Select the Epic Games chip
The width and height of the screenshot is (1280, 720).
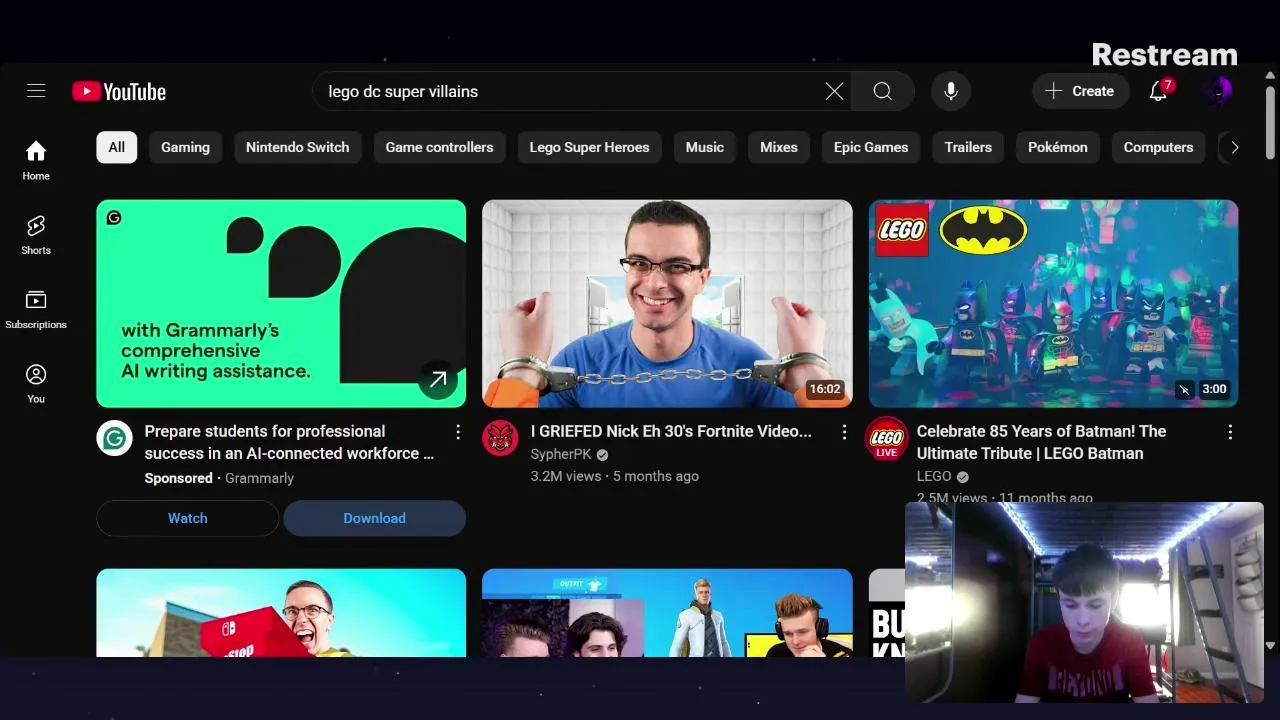click(x=871, y=147)
